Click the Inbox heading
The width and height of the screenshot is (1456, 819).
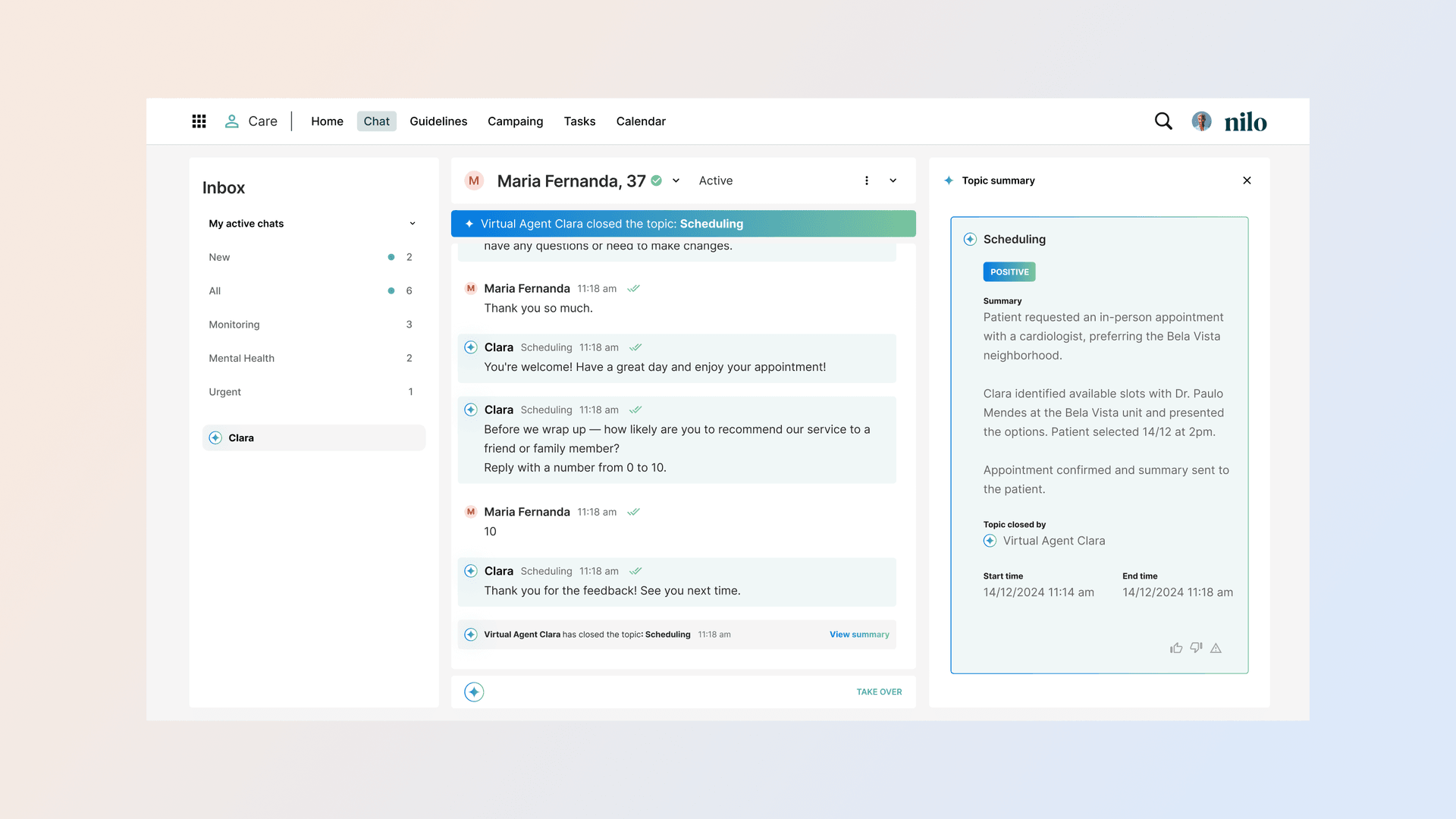tap(224, 188)
